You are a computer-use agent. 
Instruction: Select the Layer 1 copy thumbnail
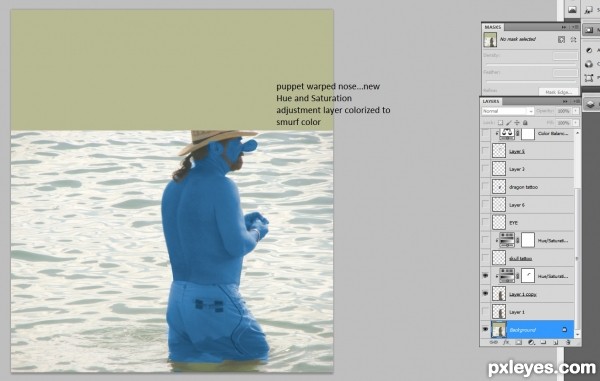[499, 293]
